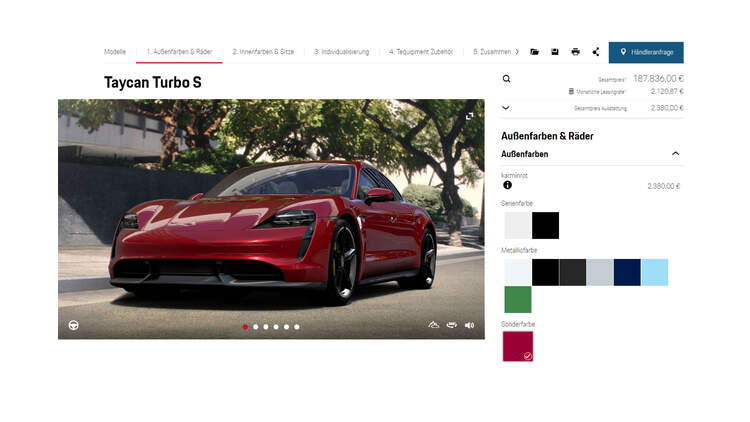Choose the silver metallic swatch
This screenshot has height=422, width=750.
point(600,272)
